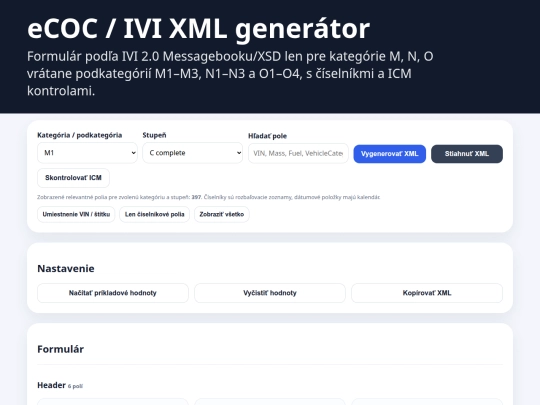The width and height of the screenshot is (540, 405).
Task: Click the subtitle describing IVI 2.0 Messagebooku
Action: [230, 73]
